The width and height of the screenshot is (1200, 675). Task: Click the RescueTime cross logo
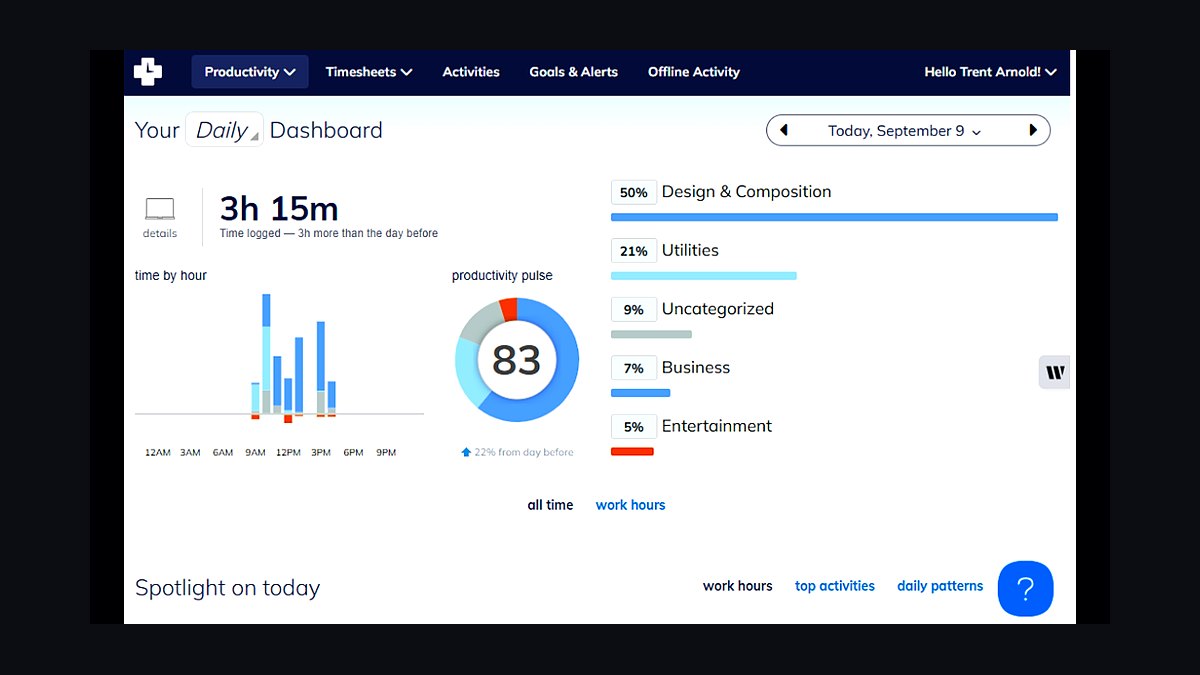(x=148, y=71)
